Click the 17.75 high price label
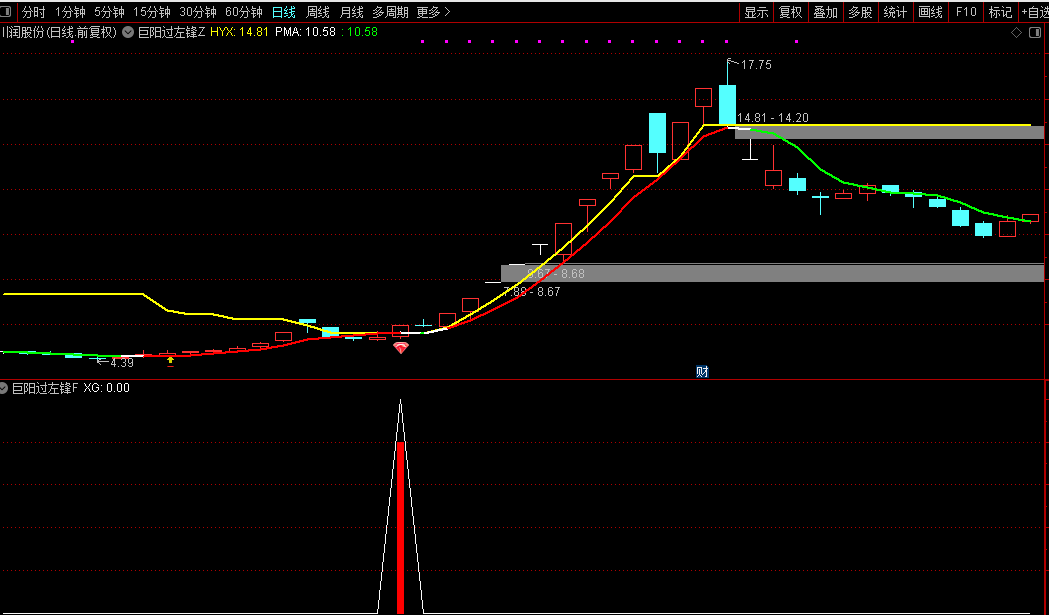 pyautogui.click(x=756, y=65)
